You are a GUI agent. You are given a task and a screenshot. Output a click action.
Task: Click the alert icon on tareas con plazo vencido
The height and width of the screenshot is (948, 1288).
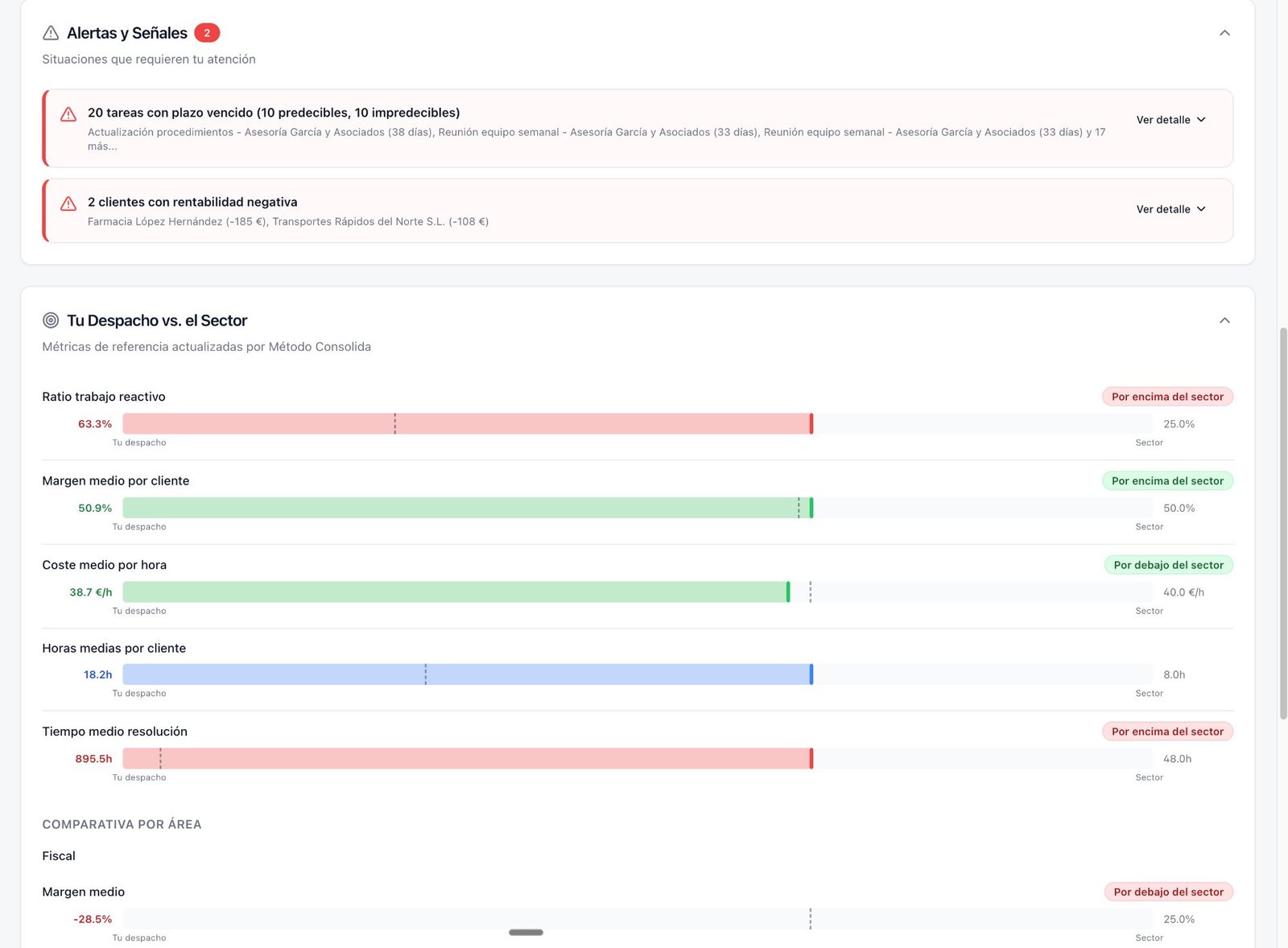click(68, 115)
